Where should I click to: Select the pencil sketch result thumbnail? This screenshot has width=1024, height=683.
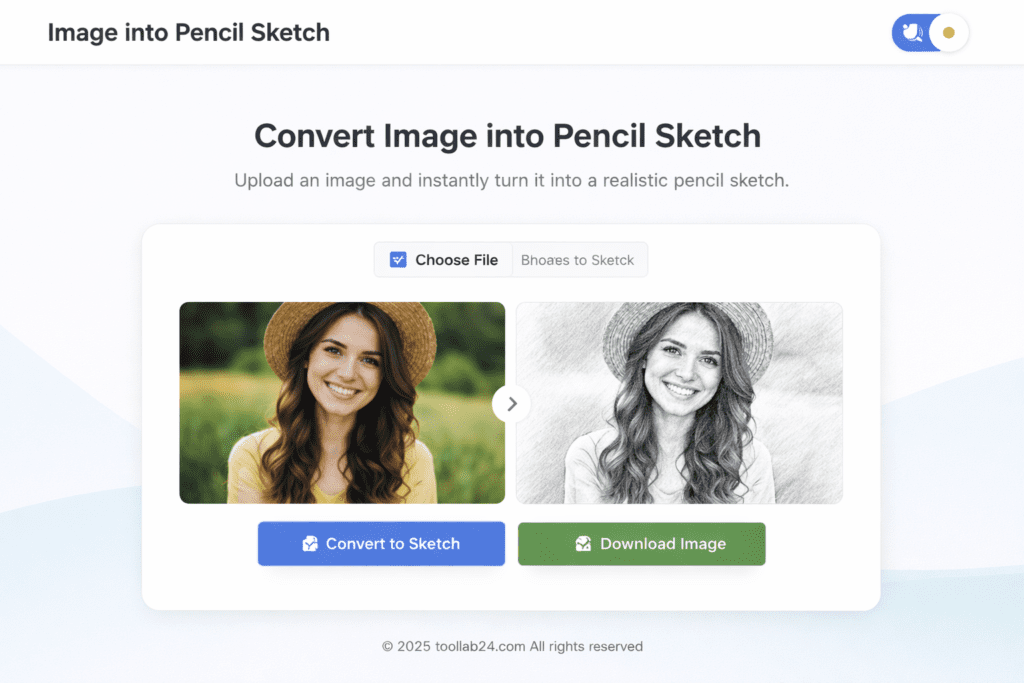coord(679,402)
